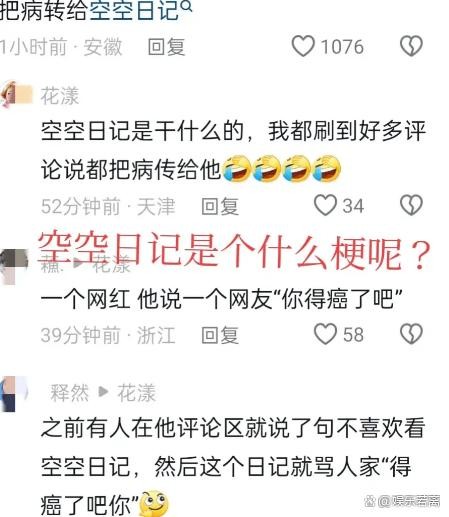Screen dimensions: 449x517
Task: Open the username 花漾 profile
Action: point(60,96)
